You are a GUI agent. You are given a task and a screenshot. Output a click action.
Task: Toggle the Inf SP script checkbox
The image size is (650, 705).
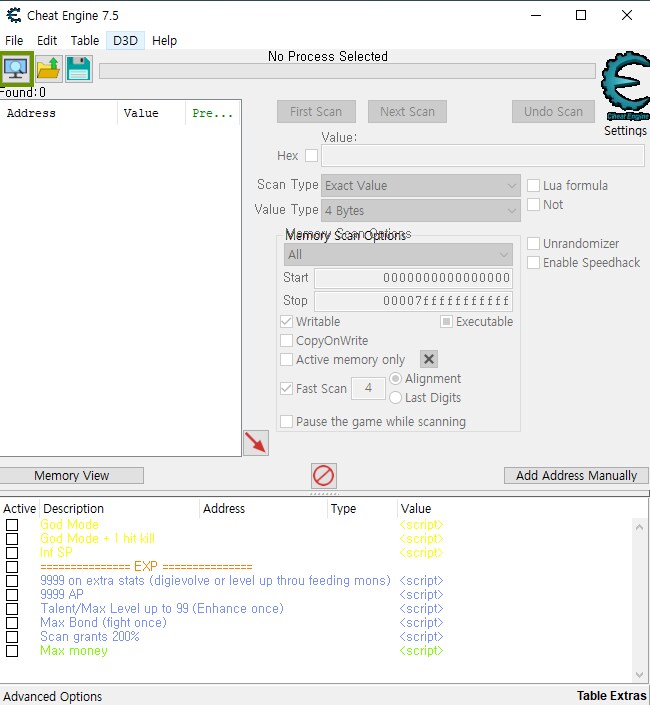[x=12, y=553]
